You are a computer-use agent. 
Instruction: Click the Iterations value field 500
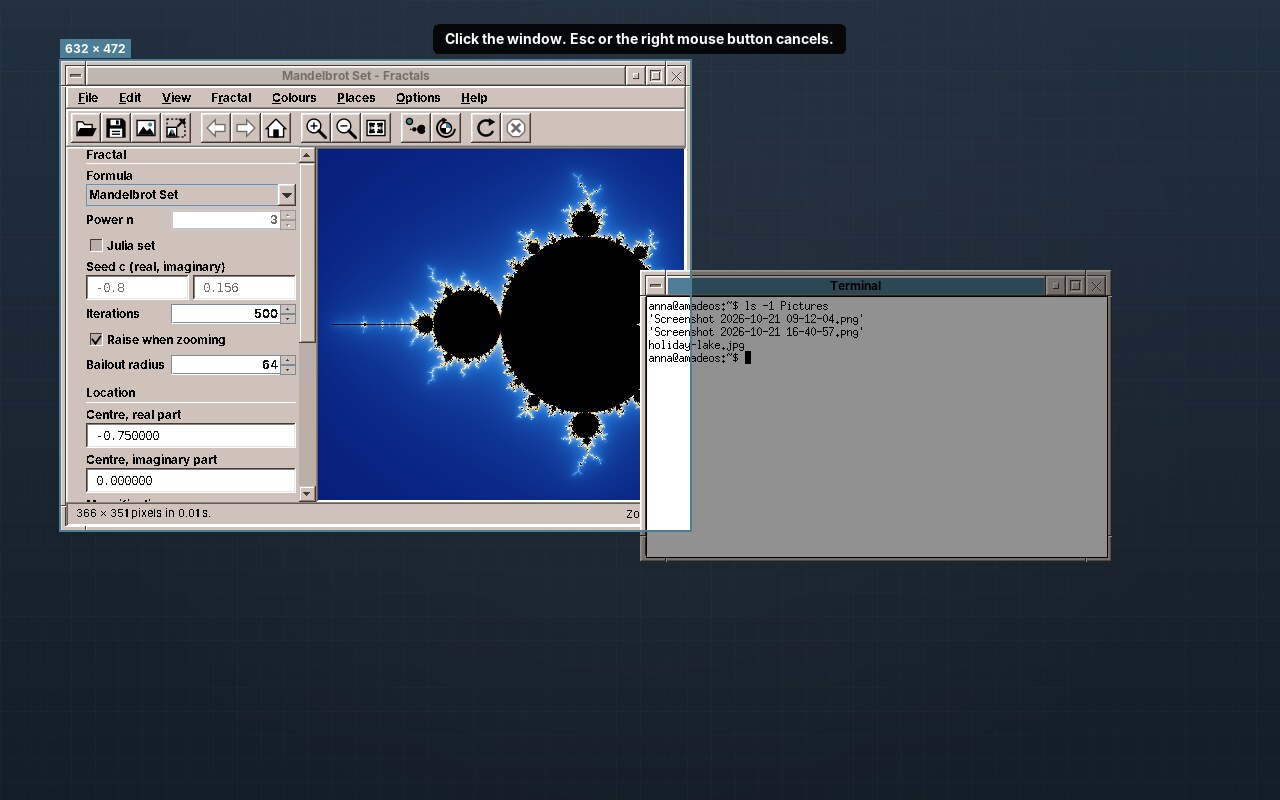coord(226,314)
